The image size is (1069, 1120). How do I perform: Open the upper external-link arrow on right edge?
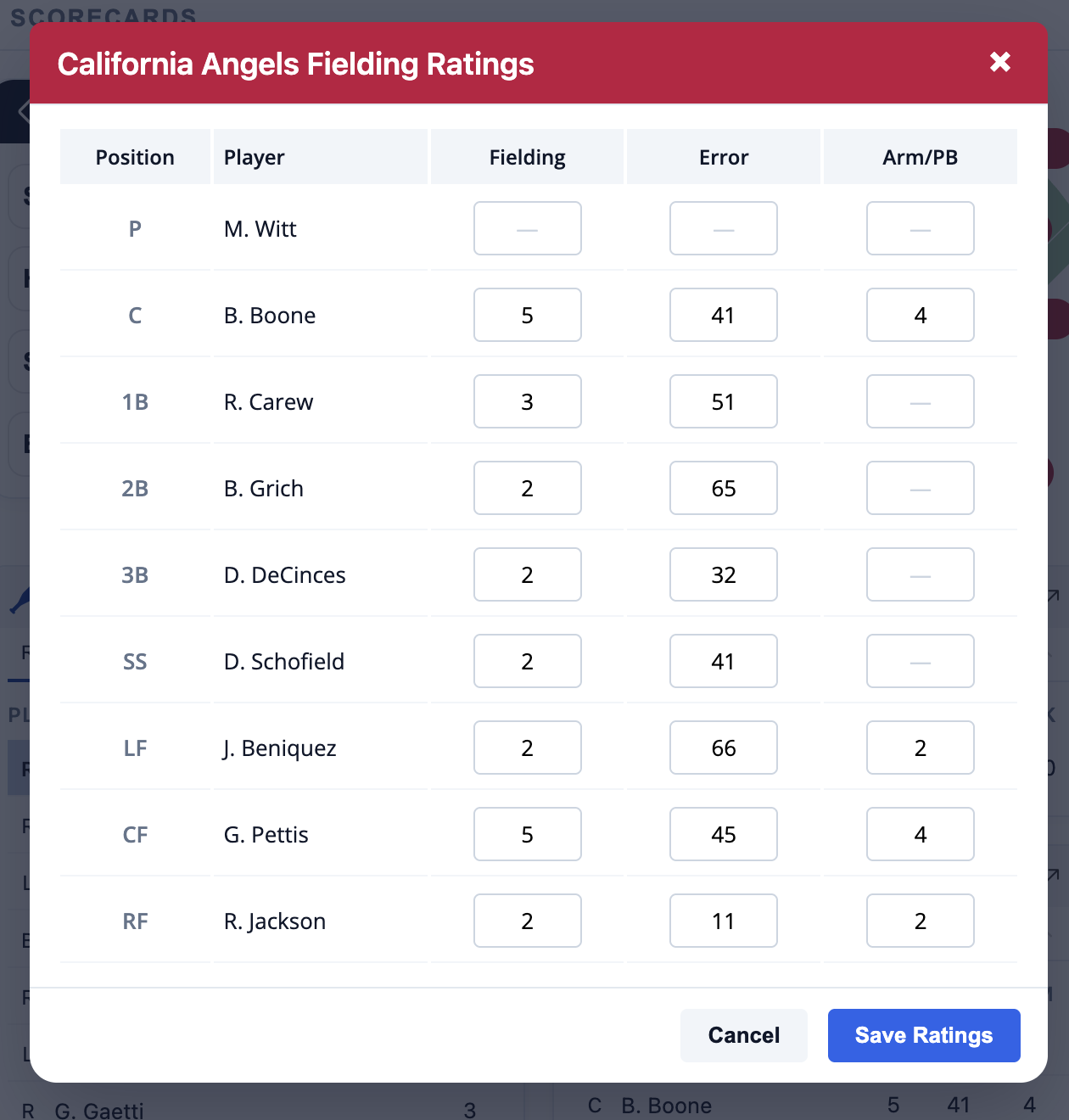coord(1053,594)
